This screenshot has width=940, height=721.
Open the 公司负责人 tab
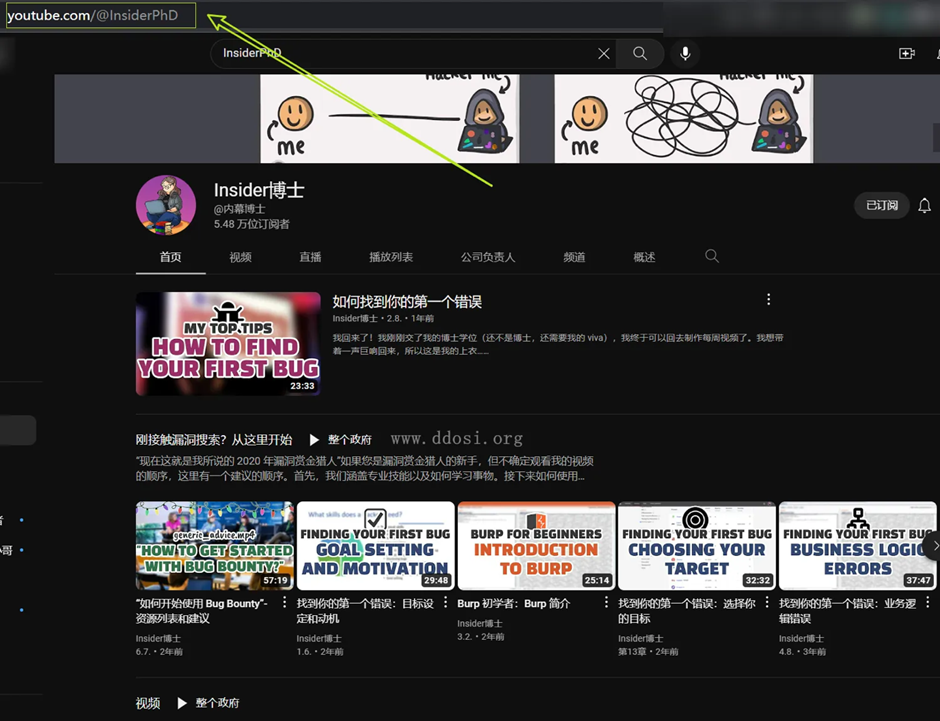point(488,257)
